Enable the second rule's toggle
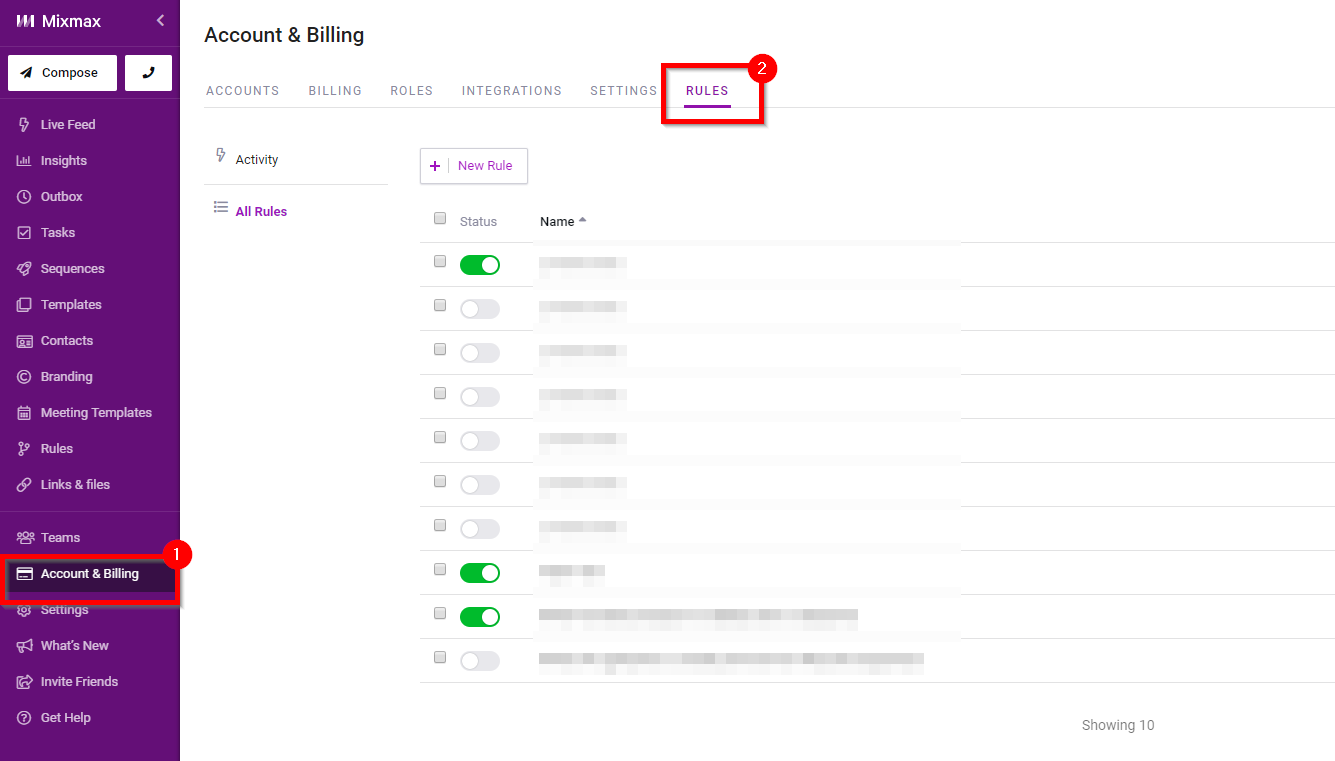This screenshot has height=761, width=1335. 480,309
